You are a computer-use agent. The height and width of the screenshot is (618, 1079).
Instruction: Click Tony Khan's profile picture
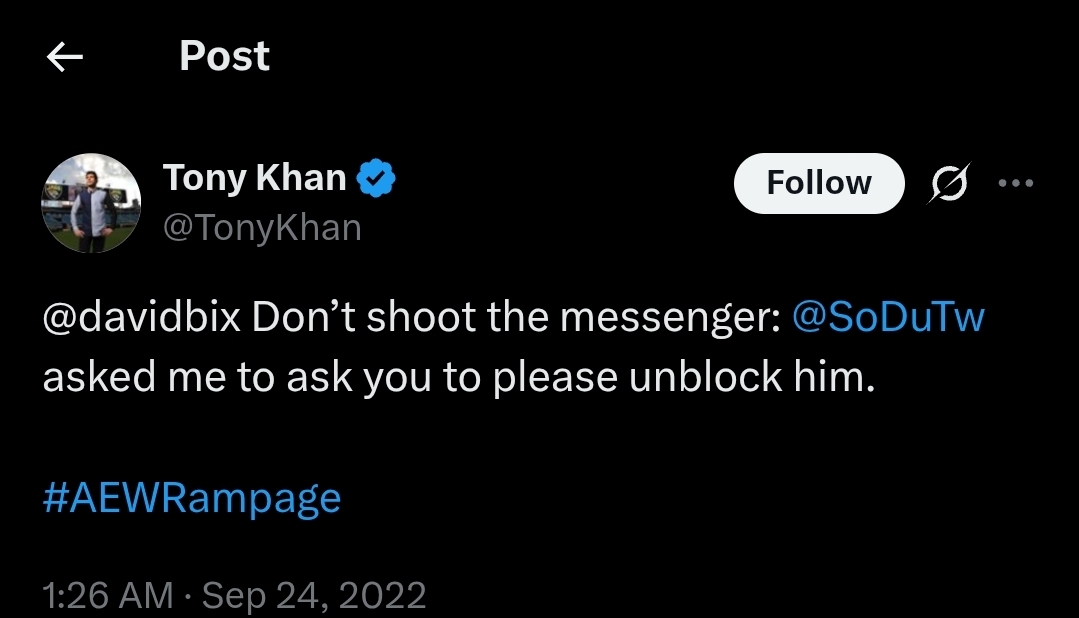click(90, 203)
